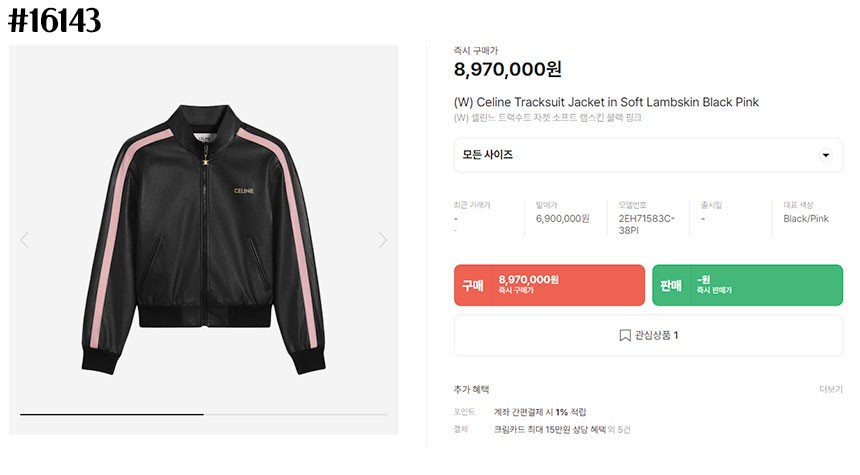Image resolution: width=860 pixels, height=475 pixels.
Task: Click the Celine jacket product image
Action: coord(203,240)
